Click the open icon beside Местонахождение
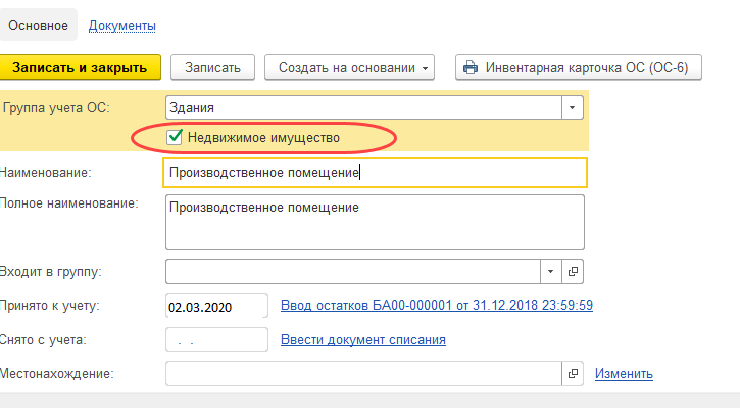 [x=573, y=374]
